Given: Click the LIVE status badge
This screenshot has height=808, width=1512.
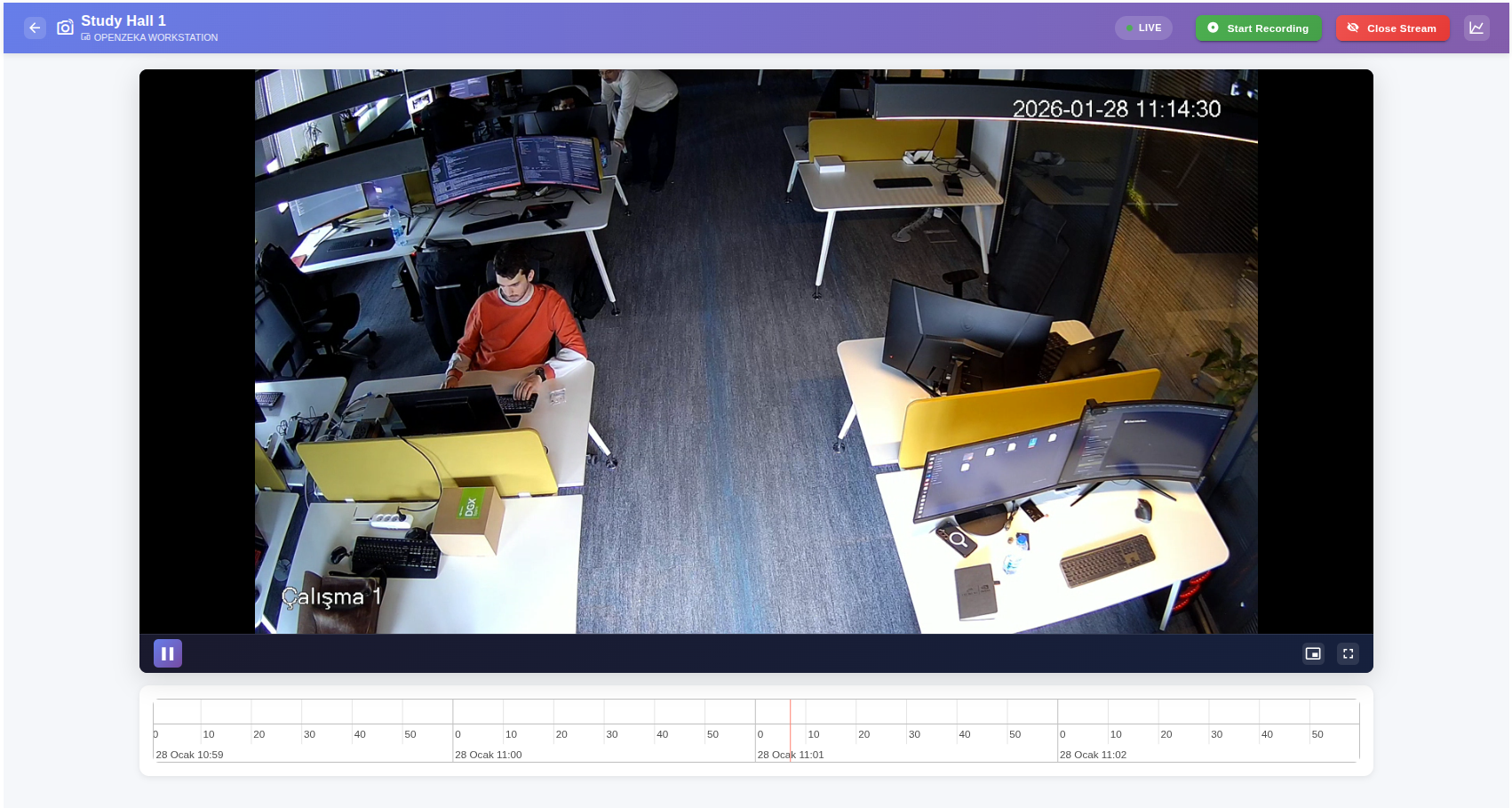Looking at the screenshot, I should [x=1143, y=28].
